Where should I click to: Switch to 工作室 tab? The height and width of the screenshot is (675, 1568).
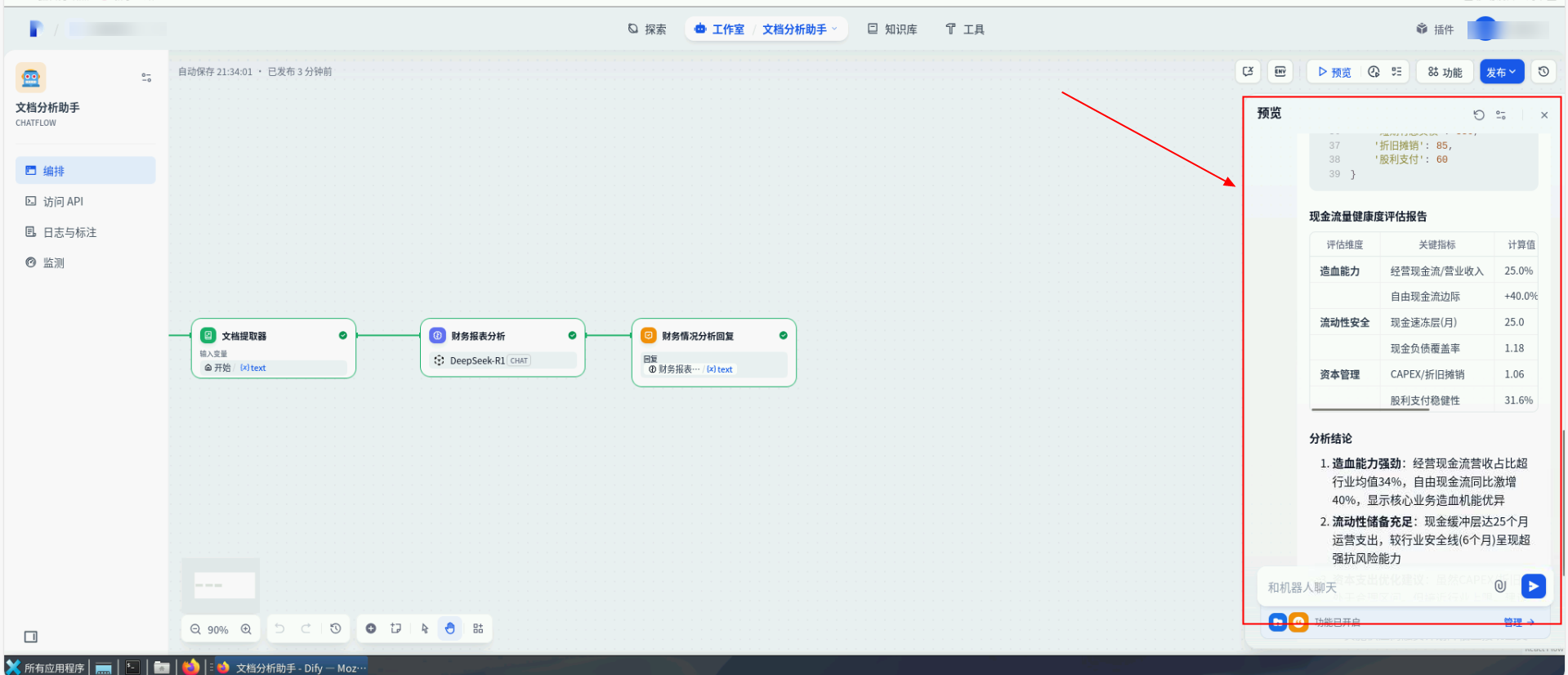coord(720,29)
